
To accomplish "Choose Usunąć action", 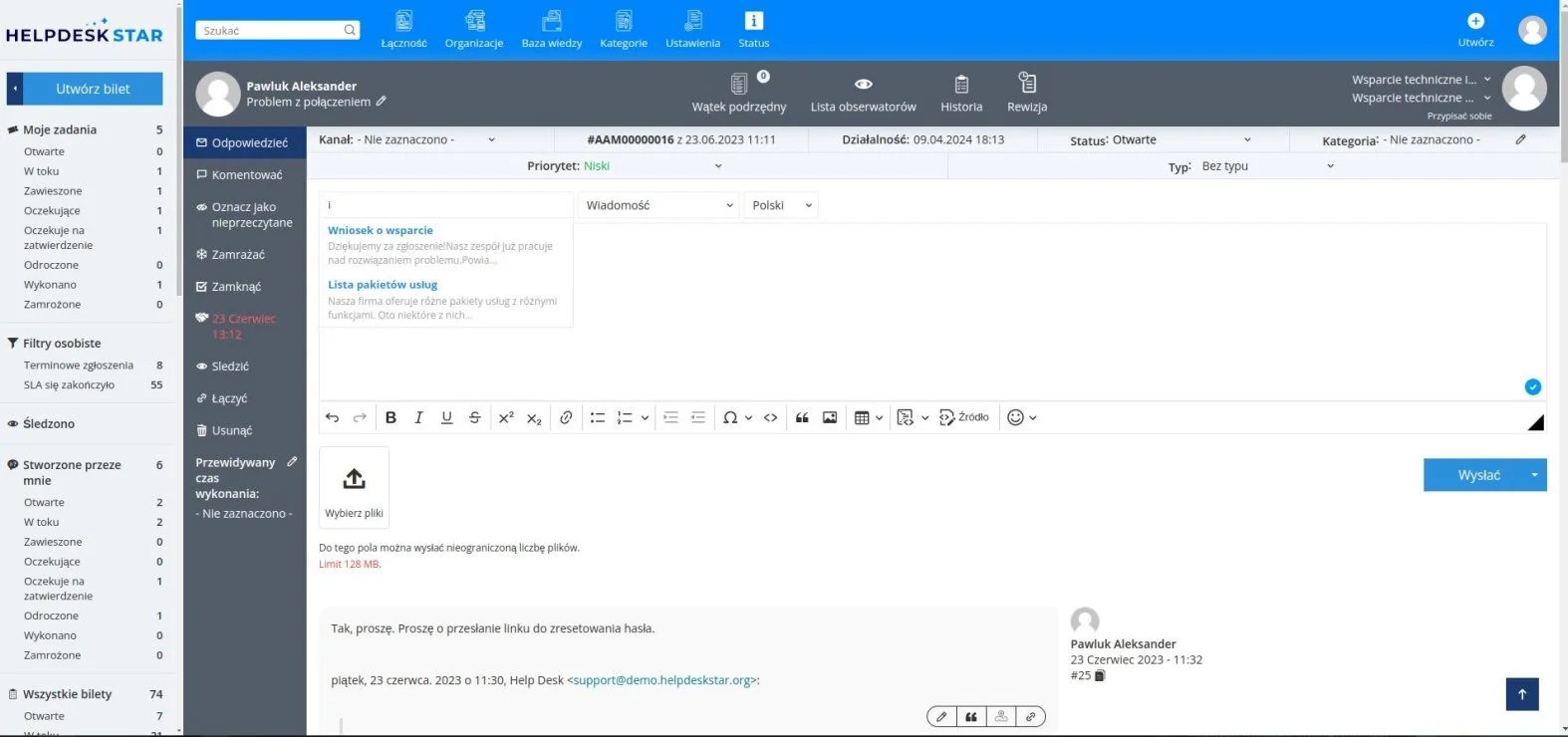I will point(245,430).
